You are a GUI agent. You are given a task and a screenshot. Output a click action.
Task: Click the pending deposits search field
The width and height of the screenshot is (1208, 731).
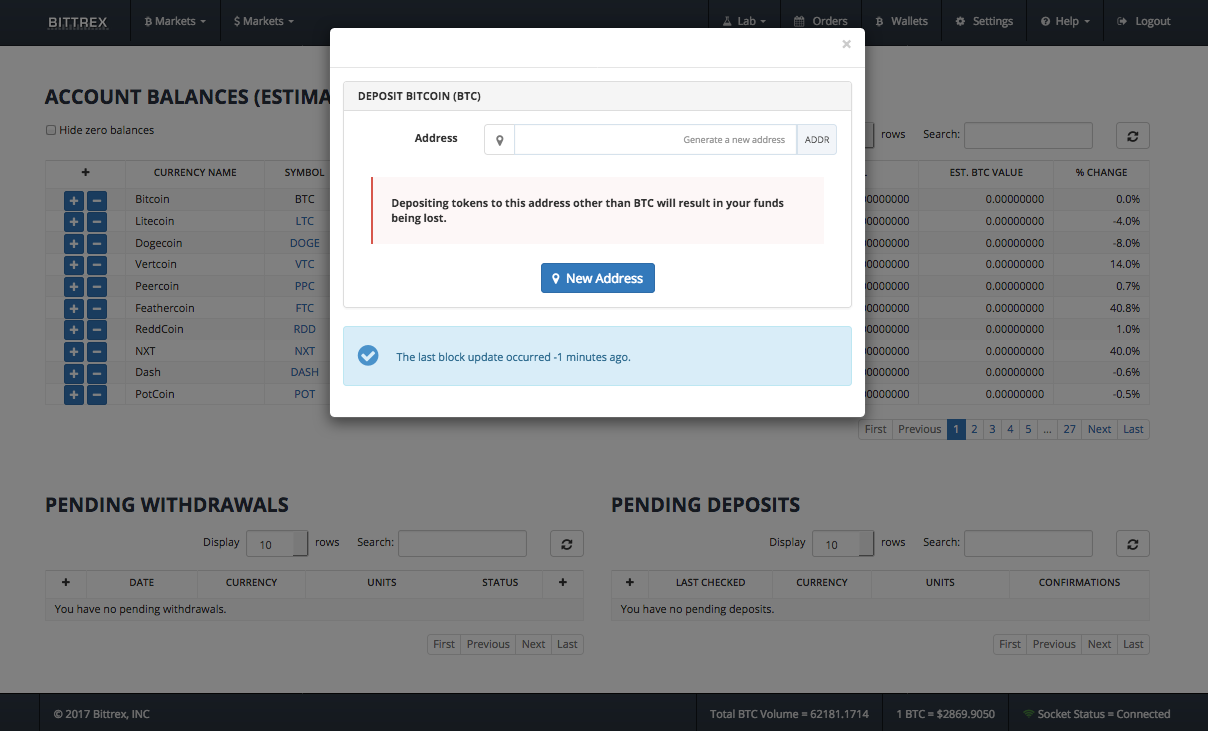pos(1028,543)
